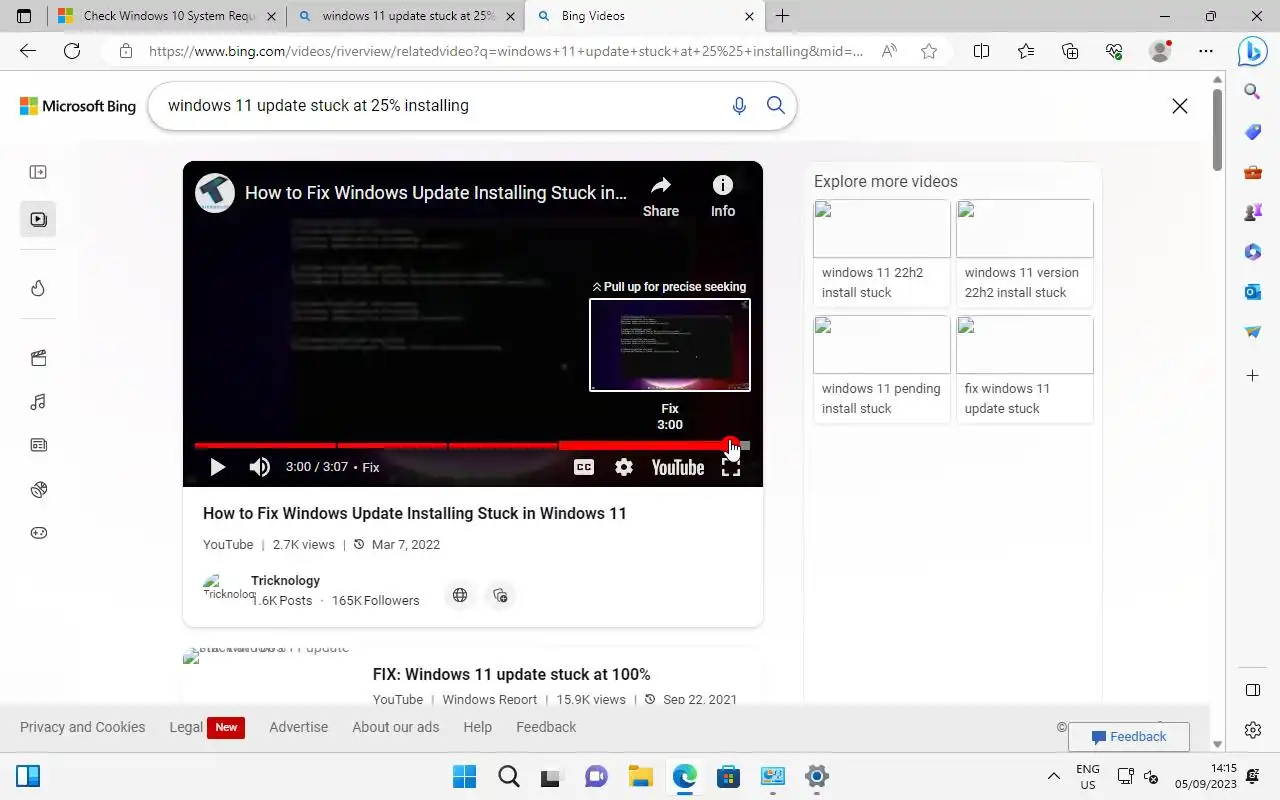Open Edge sidebar Outlook icon
The height and width of the screenshot is (800, 1280).
click(x=1253, y=292)
